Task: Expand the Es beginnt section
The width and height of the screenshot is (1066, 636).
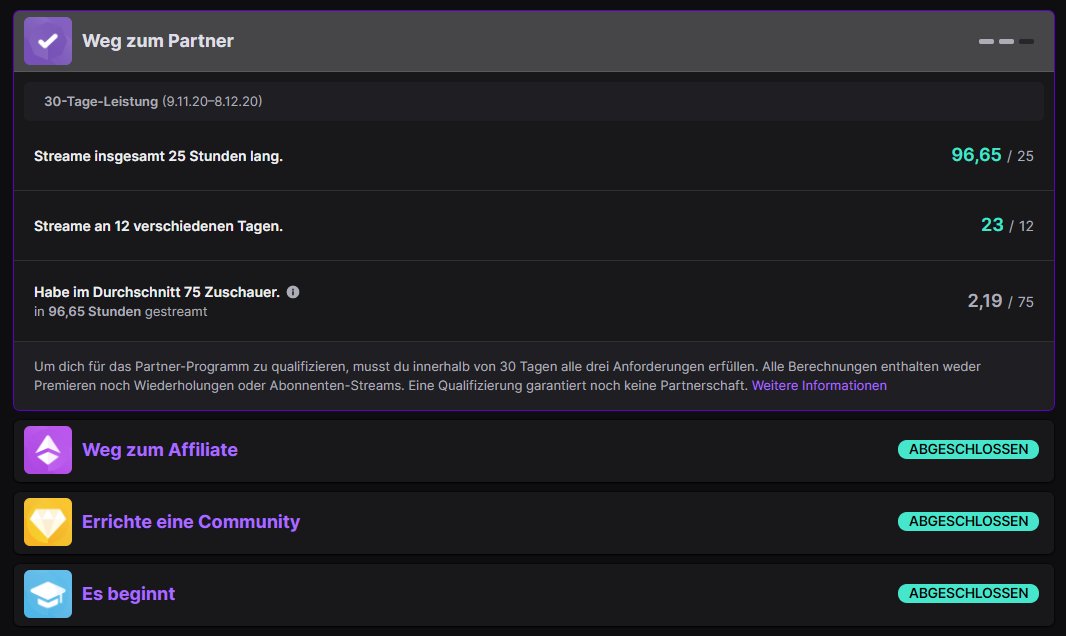Action: point(534,594)
